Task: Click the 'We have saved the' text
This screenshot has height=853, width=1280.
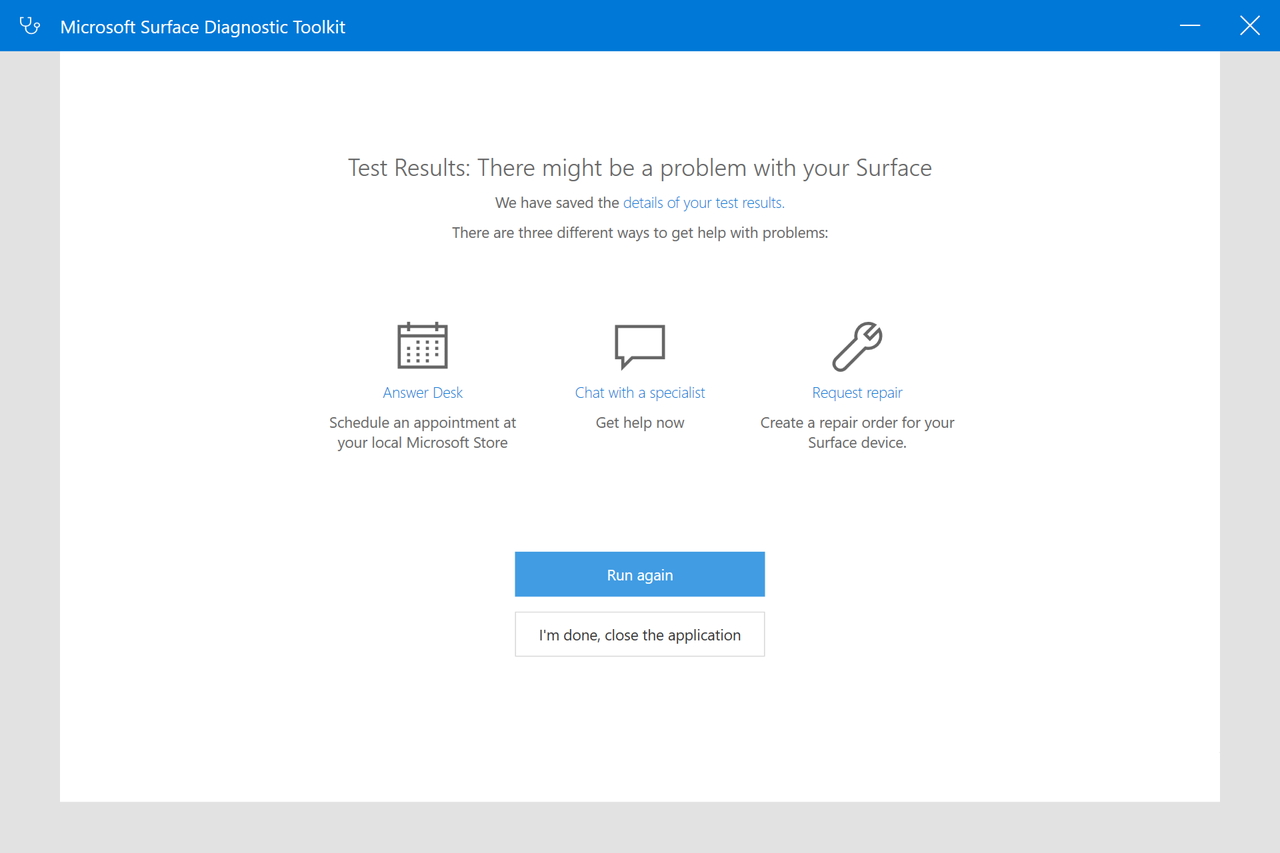Action: 557,203
